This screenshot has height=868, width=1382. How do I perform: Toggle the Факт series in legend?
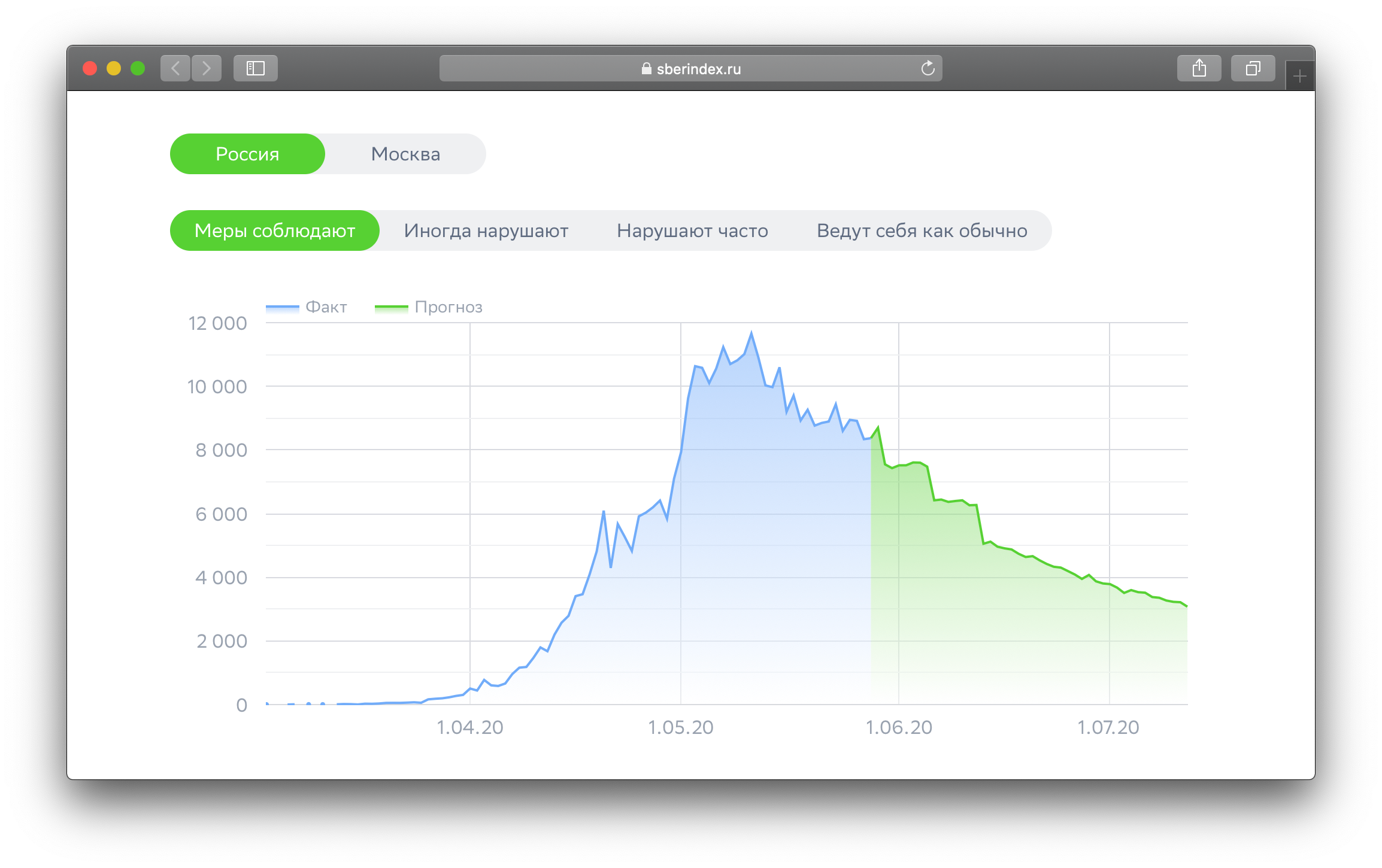(x=325, y=307)
